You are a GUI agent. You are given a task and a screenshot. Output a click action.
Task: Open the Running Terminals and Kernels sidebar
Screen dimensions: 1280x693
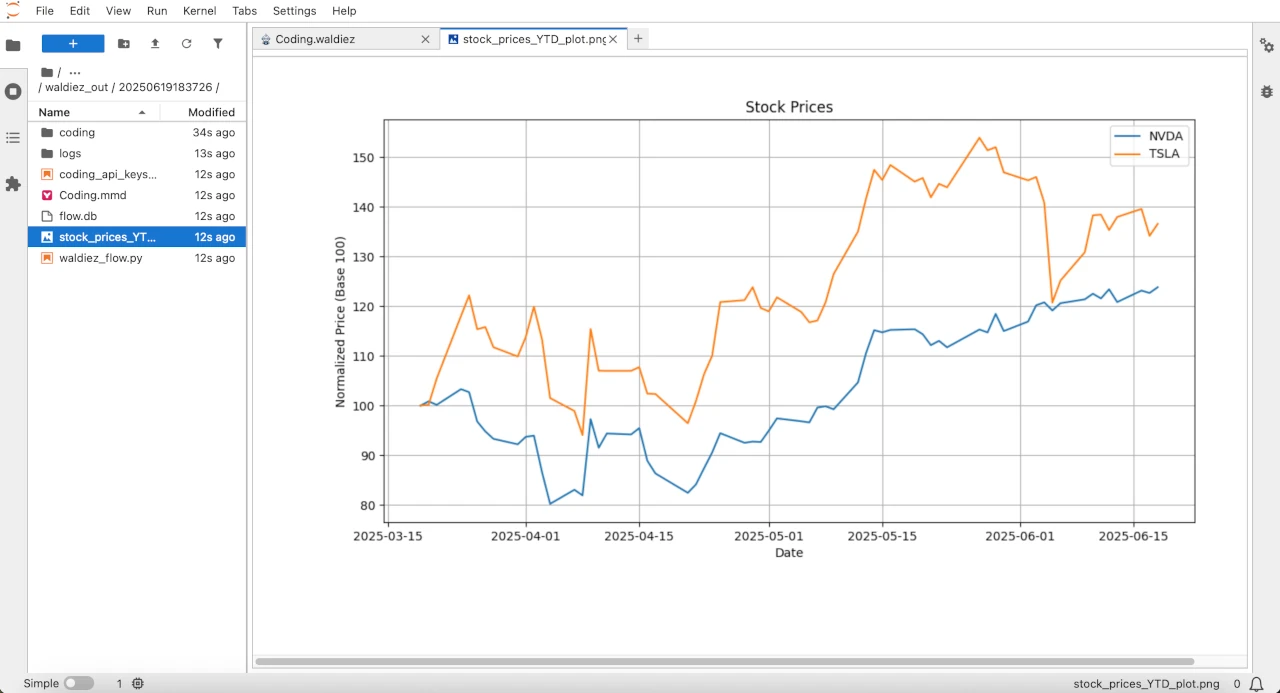[13, 91]
